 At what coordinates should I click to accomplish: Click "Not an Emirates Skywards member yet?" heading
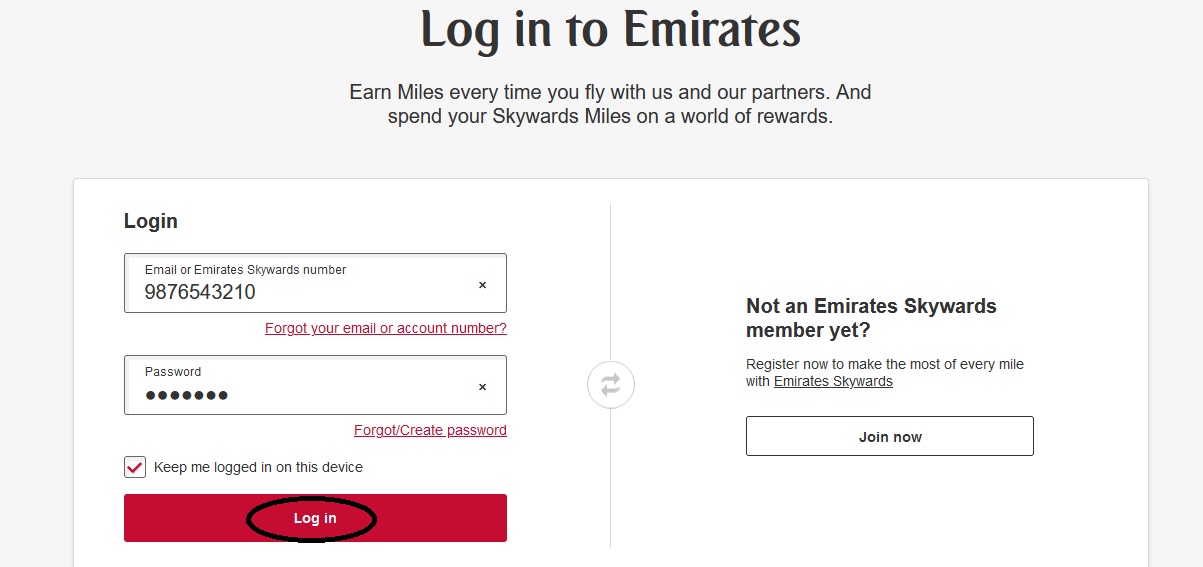pos(870,318)
